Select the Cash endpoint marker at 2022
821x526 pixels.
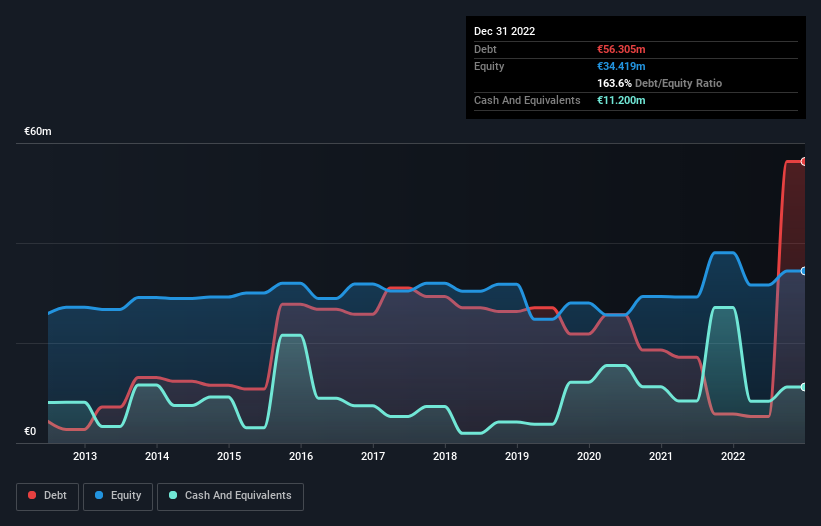click(x=804, y=387)
